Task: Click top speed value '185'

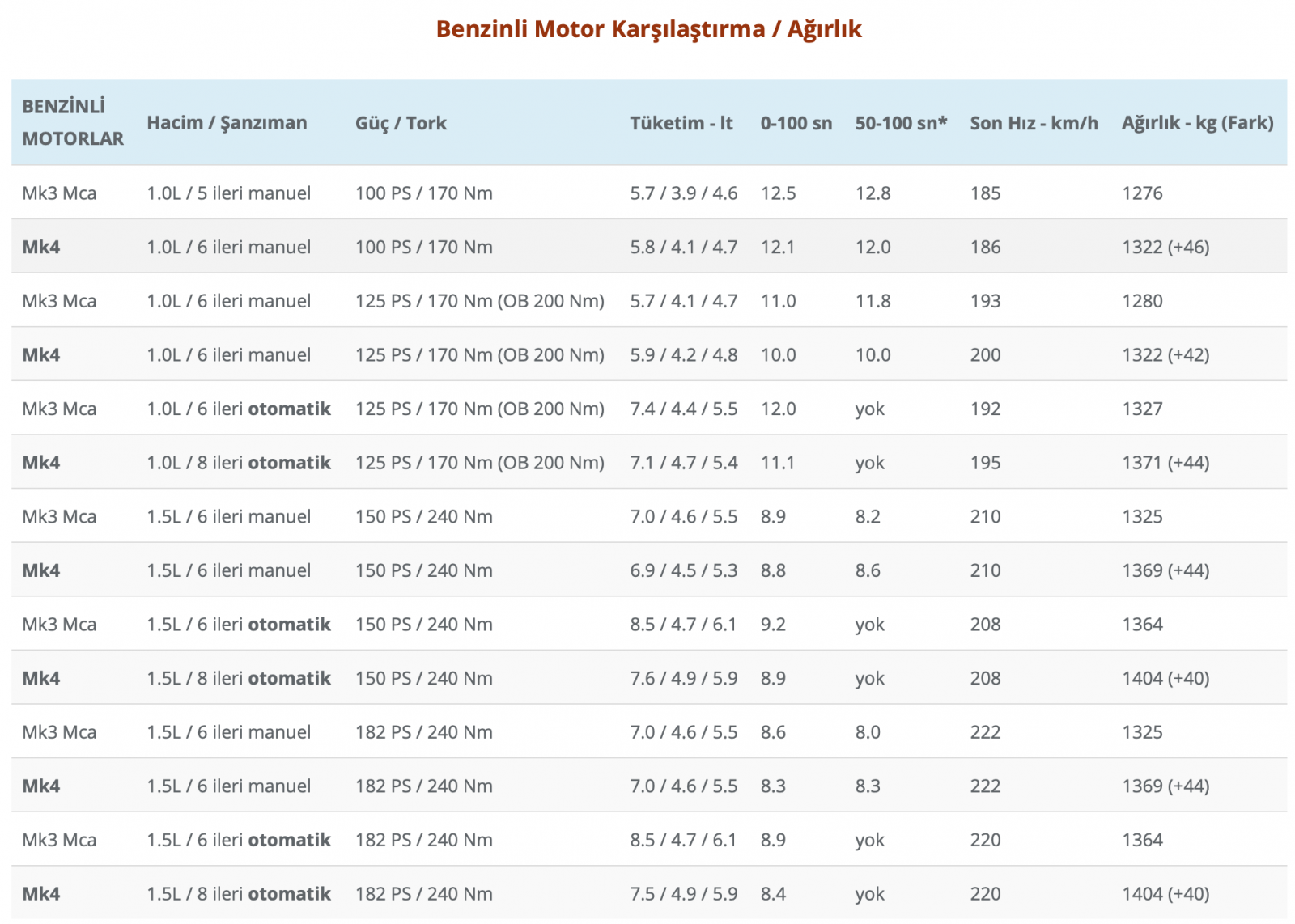Action: [985, 193]
